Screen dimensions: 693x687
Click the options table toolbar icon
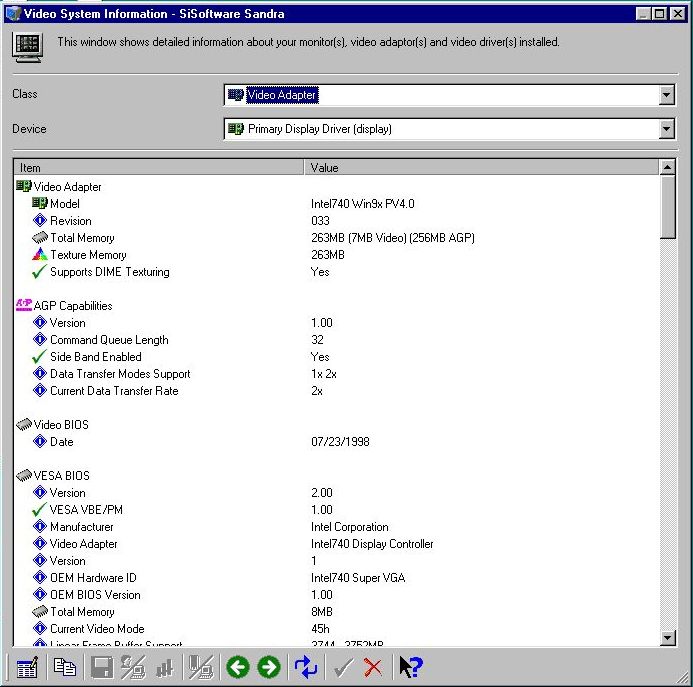(27, 667)
